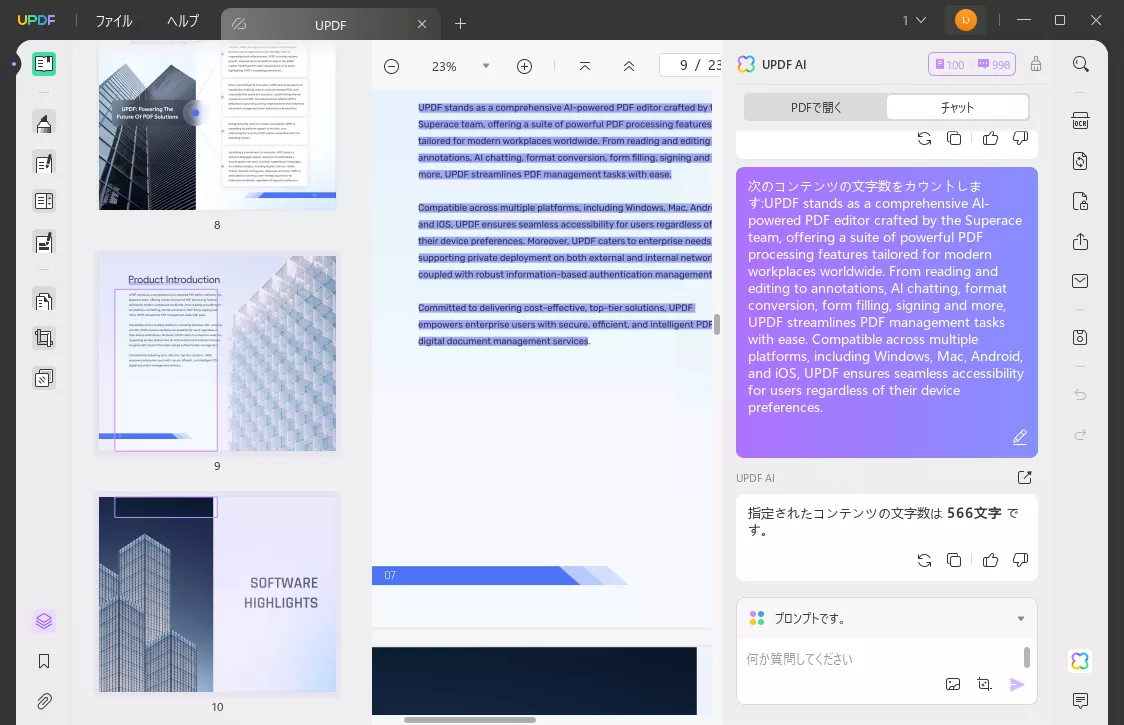
Task: Share the file via upload icon
Action: [x=1080, y=242]
